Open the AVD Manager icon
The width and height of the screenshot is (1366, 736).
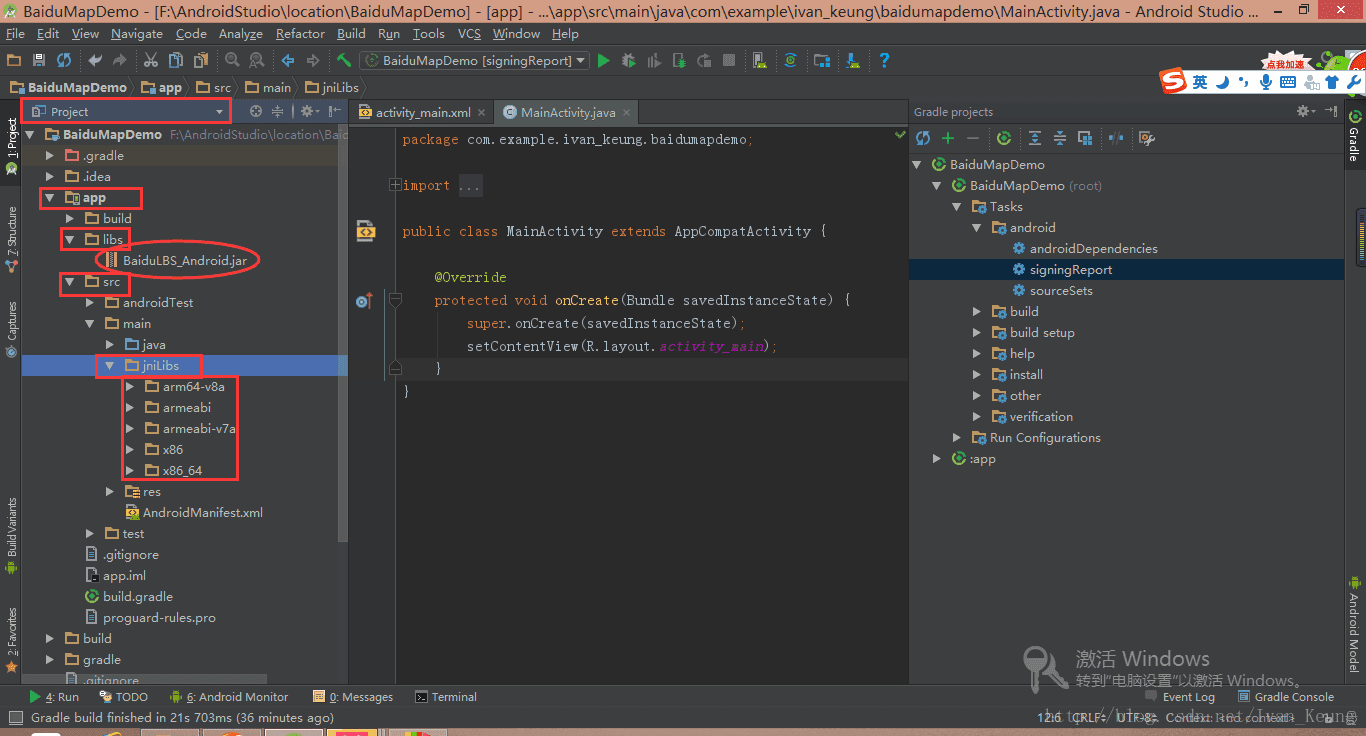coord(760,61)
